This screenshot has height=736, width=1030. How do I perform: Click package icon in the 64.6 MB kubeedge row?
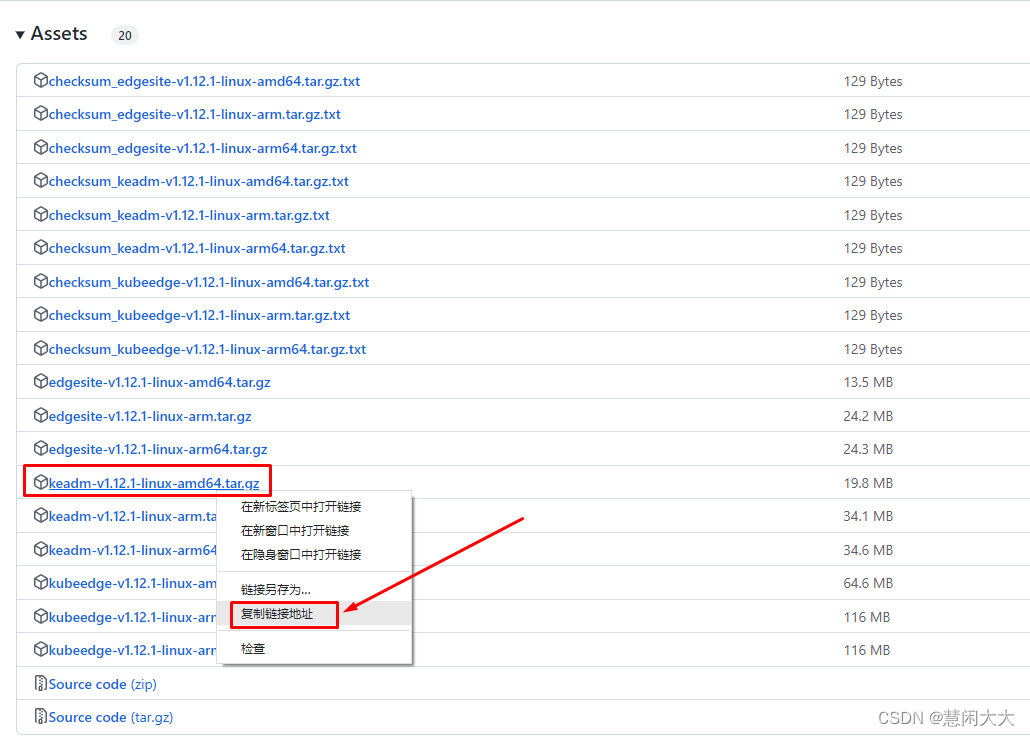tap(41, 582)
